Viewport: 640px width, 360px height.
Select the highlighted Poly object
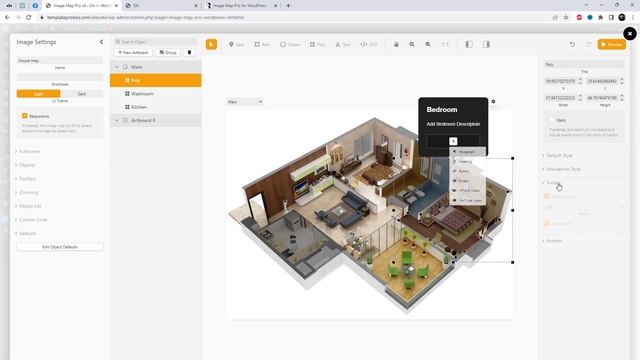click(156, 80)
